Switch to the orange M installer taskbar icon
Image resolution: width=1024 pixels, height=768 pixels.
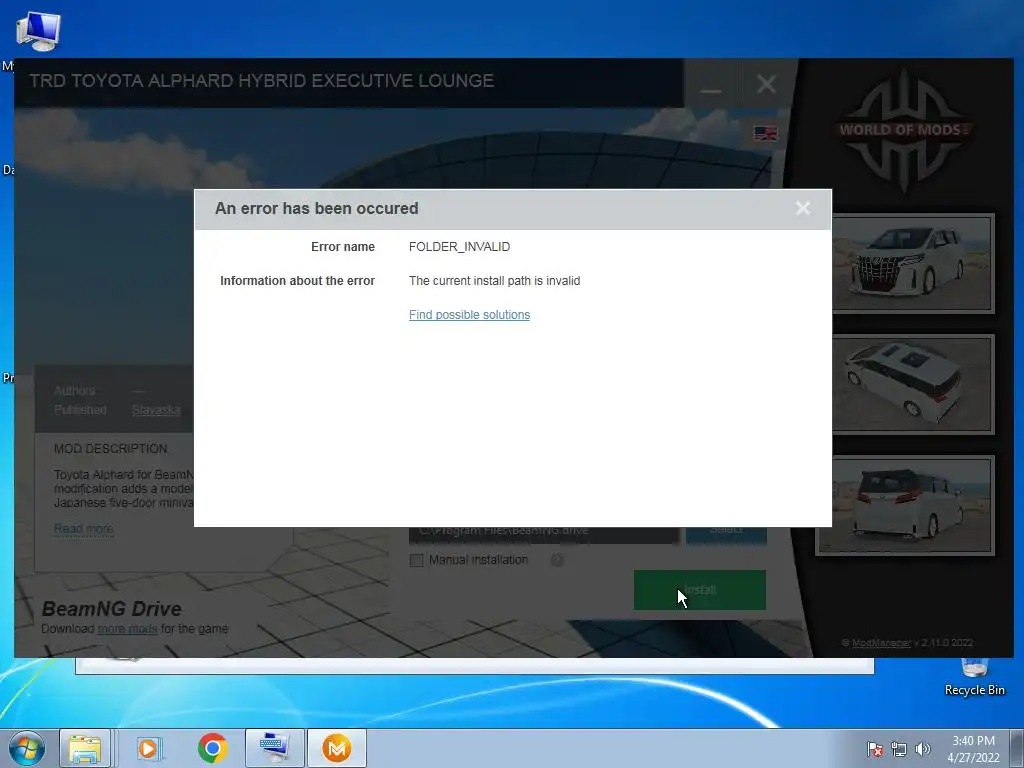click(337, 748)
